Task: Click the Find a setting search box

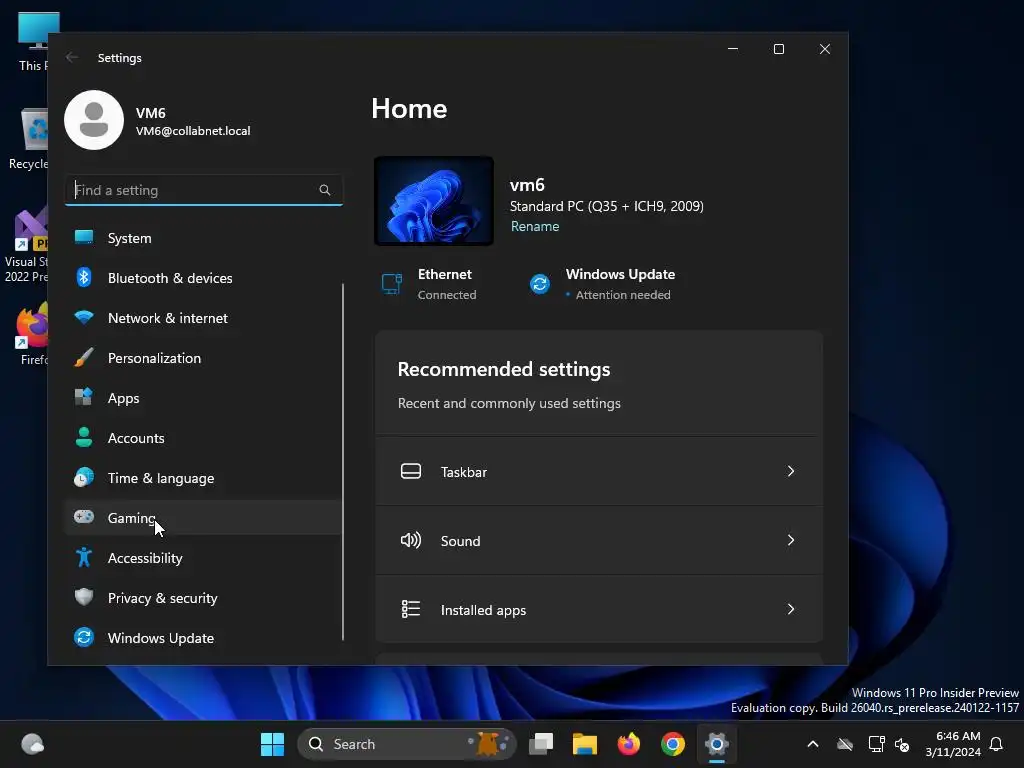Action: [x=204, y=190]
